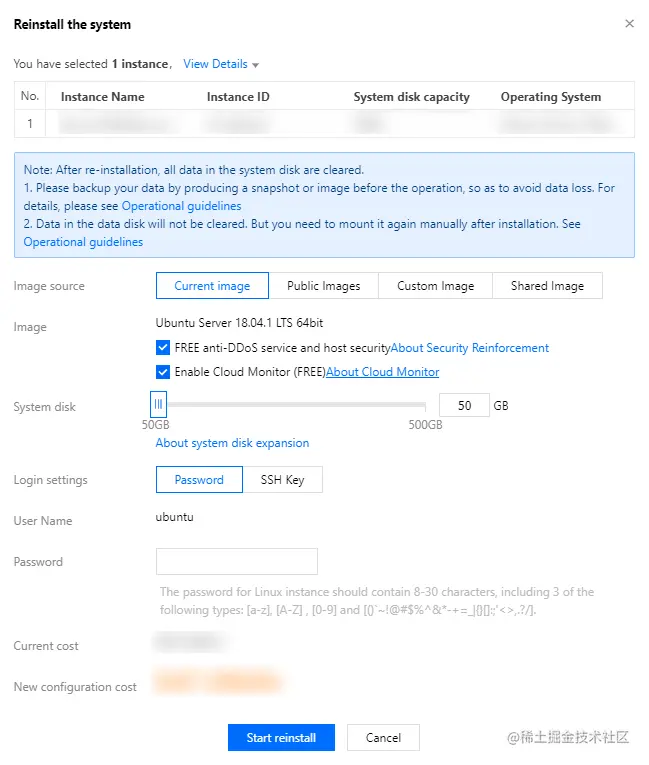Close the Reinstall the system dialog

pyautogui.click(x=629, y=23)
